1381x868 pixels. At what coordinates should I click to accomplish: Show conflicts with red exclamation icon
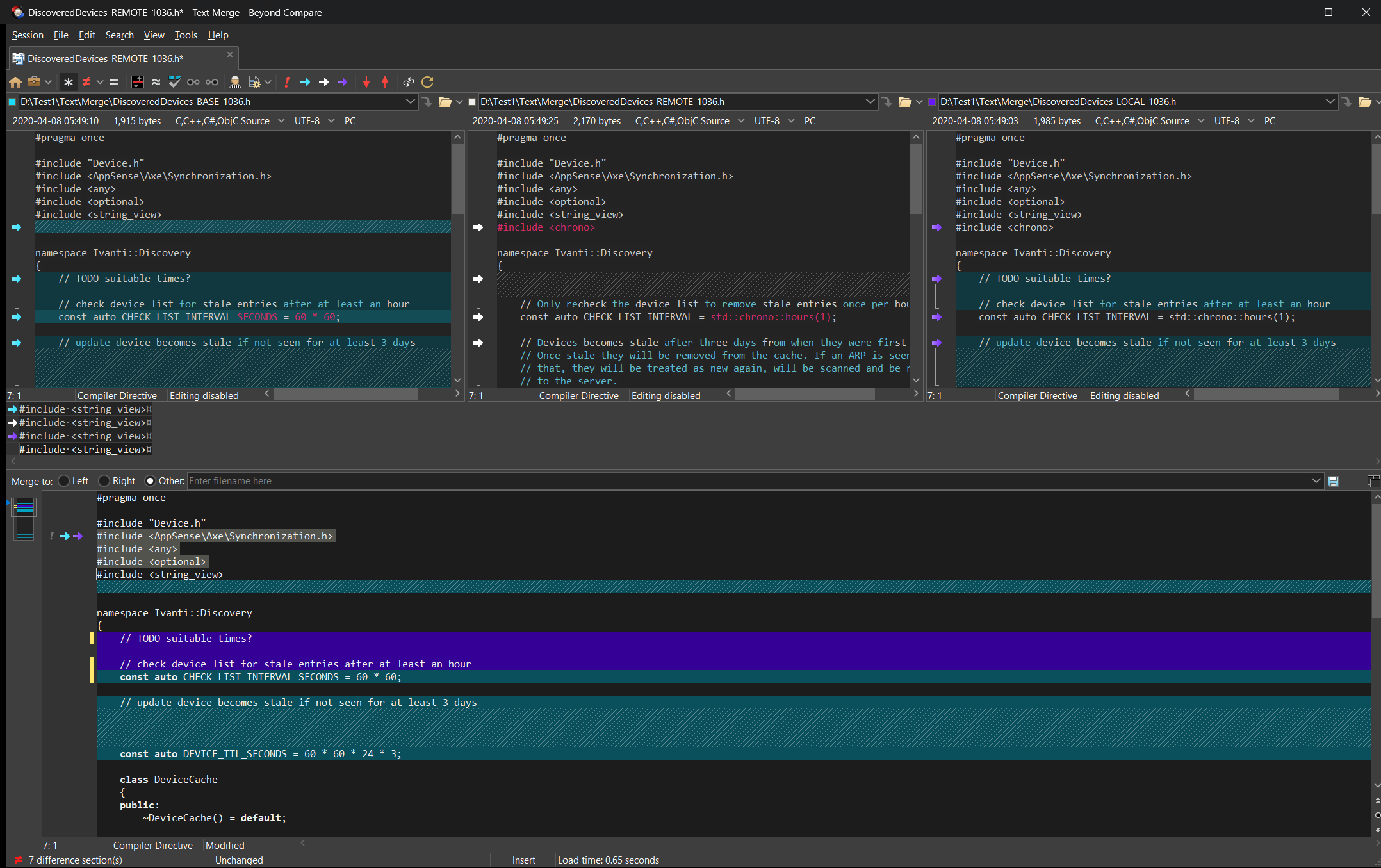click(287, 82)
